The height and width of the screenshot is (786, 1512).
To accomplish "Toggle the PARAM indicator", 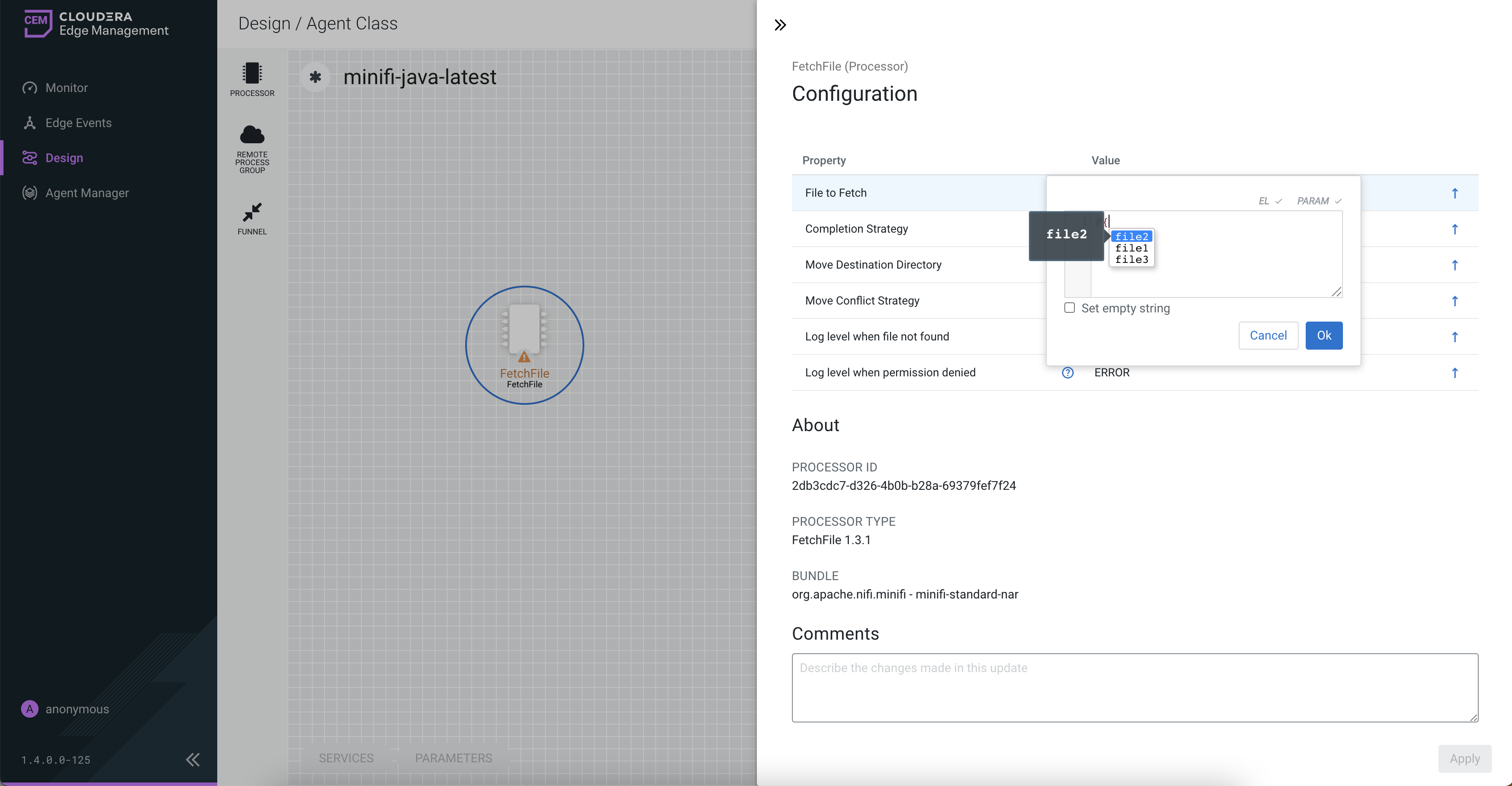I will (1318, 202).
